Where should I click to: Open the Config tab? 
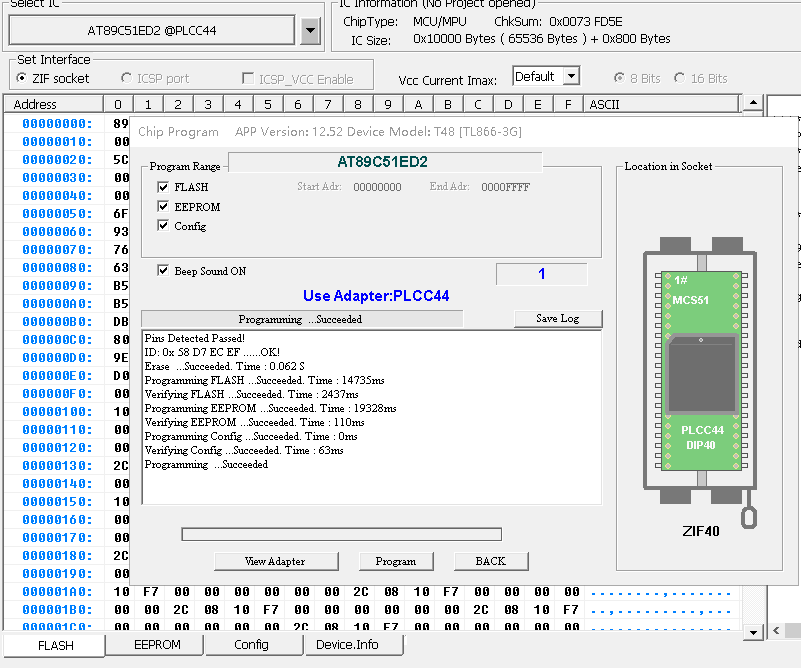click(x=251, y=645)
